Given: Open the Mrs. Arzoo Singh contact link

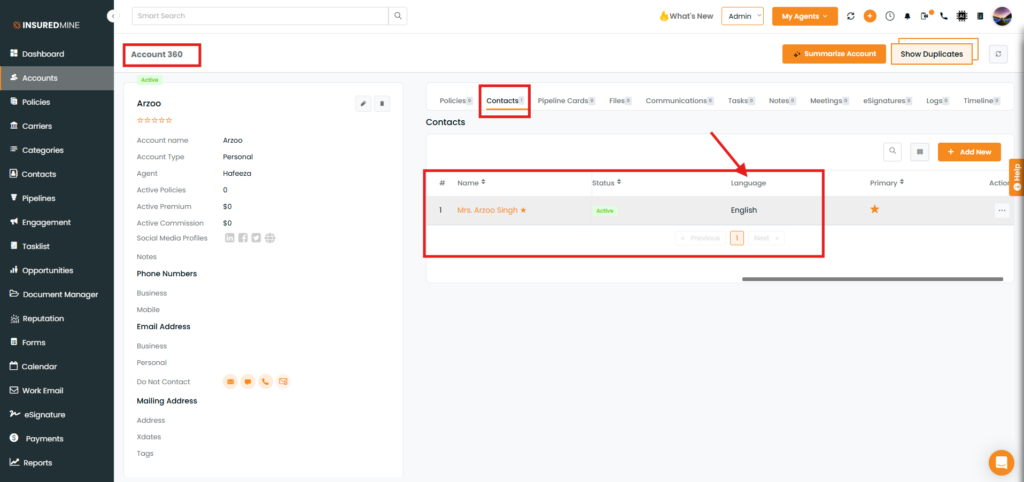Looking at the screenshot, I should tap(487, 210).
